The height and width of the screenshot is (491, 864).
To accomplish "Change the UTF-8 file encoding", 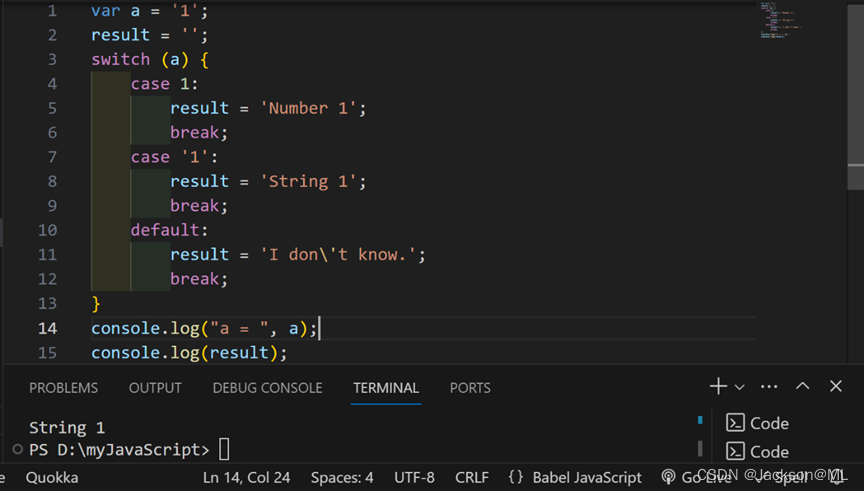I will click(x=414, y=478).
